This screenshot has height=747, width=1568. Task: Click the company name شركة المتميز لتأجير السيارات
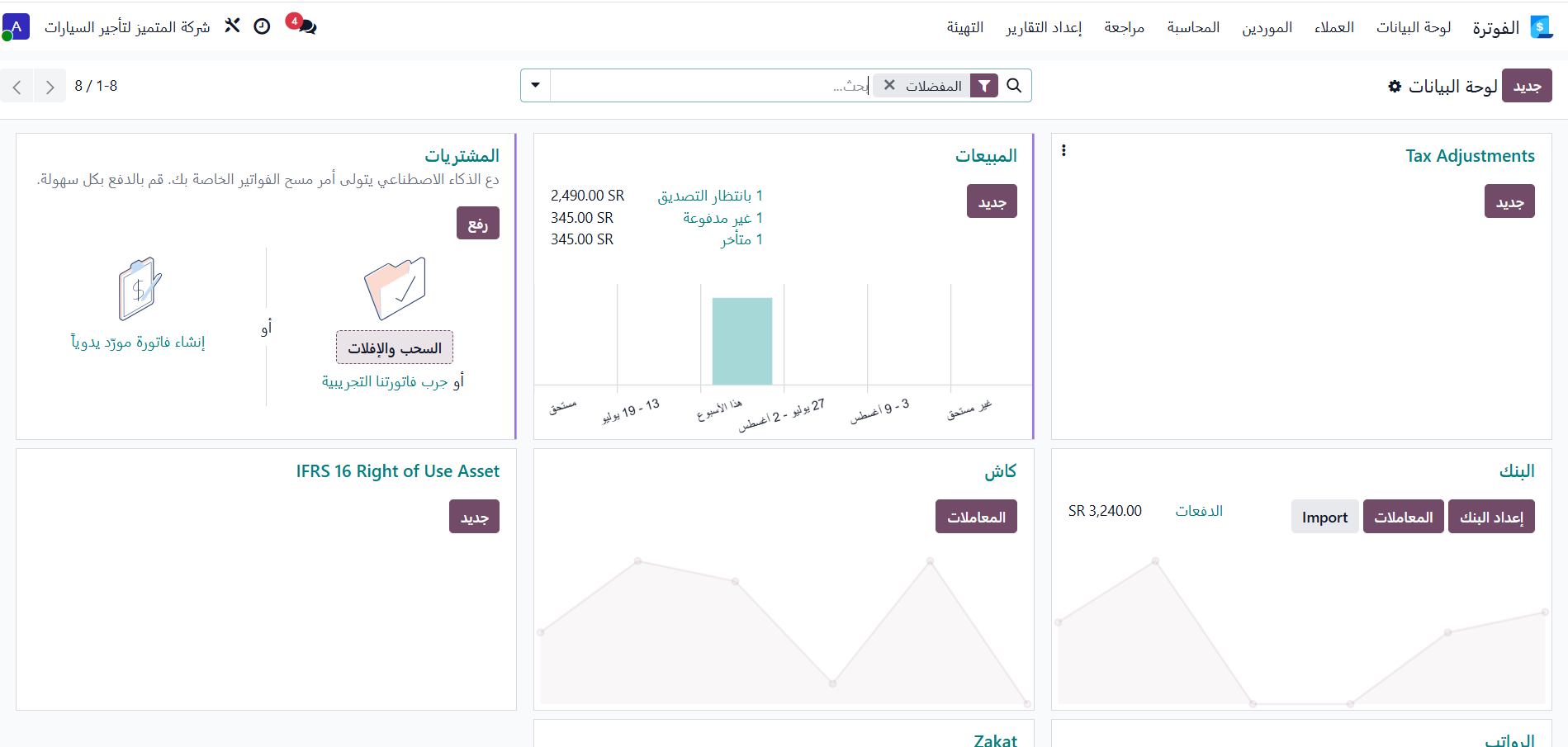pos(127,27)
